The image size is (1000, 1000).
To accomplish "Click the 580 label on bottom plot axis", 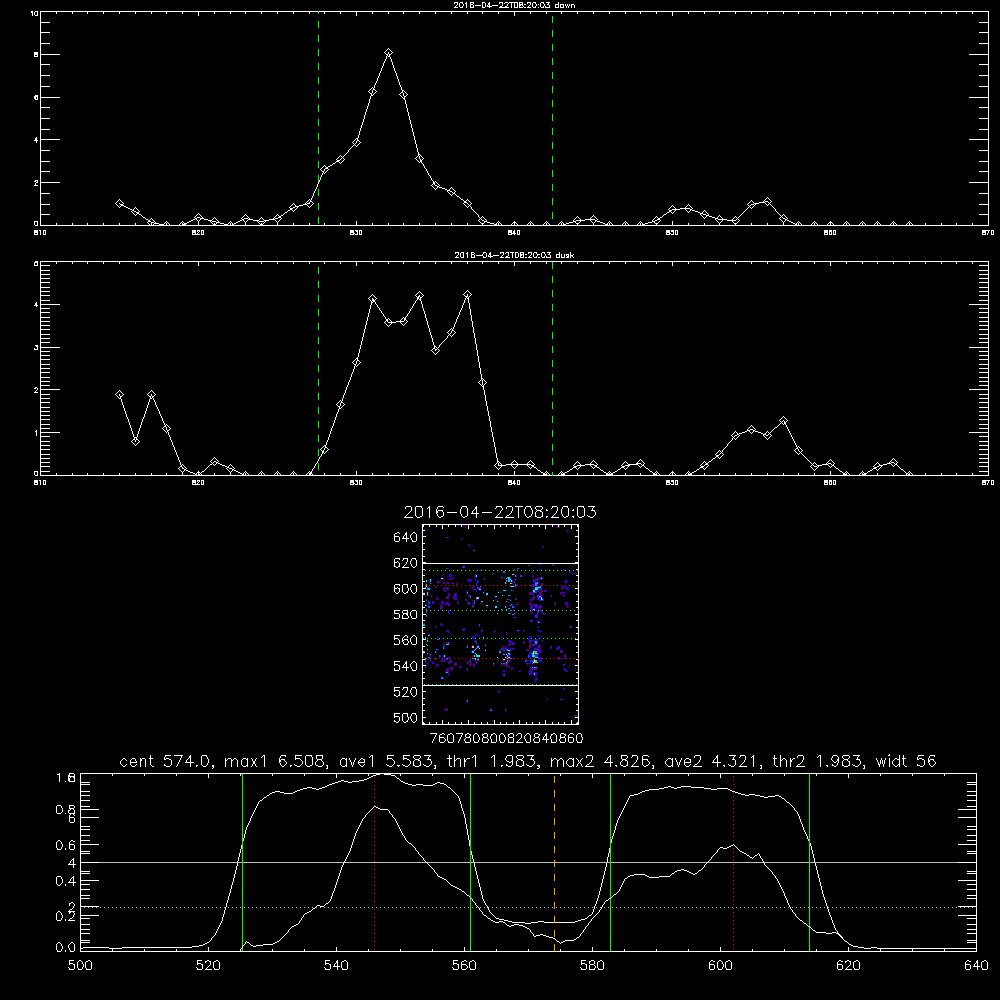I will [x=592, y=966].
